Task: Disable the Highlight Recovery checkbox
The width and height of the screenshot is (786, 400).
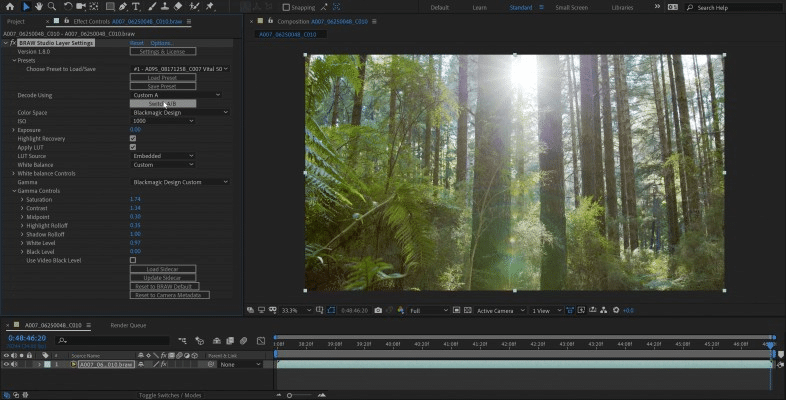Action: pos(133,138)
